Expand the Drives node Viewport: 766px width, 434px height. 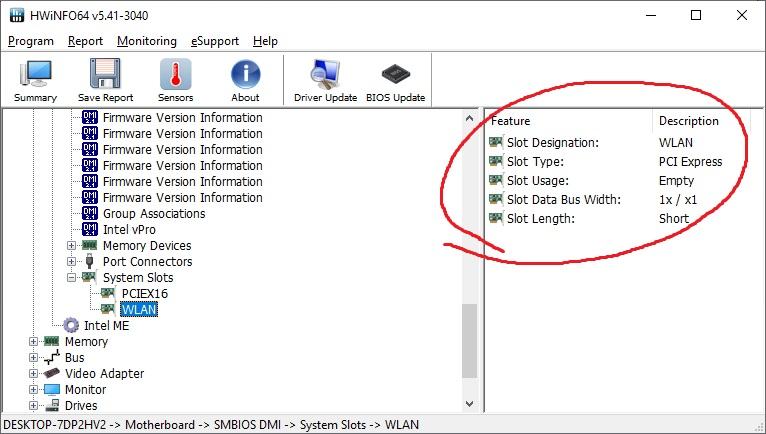click(33, 405)
